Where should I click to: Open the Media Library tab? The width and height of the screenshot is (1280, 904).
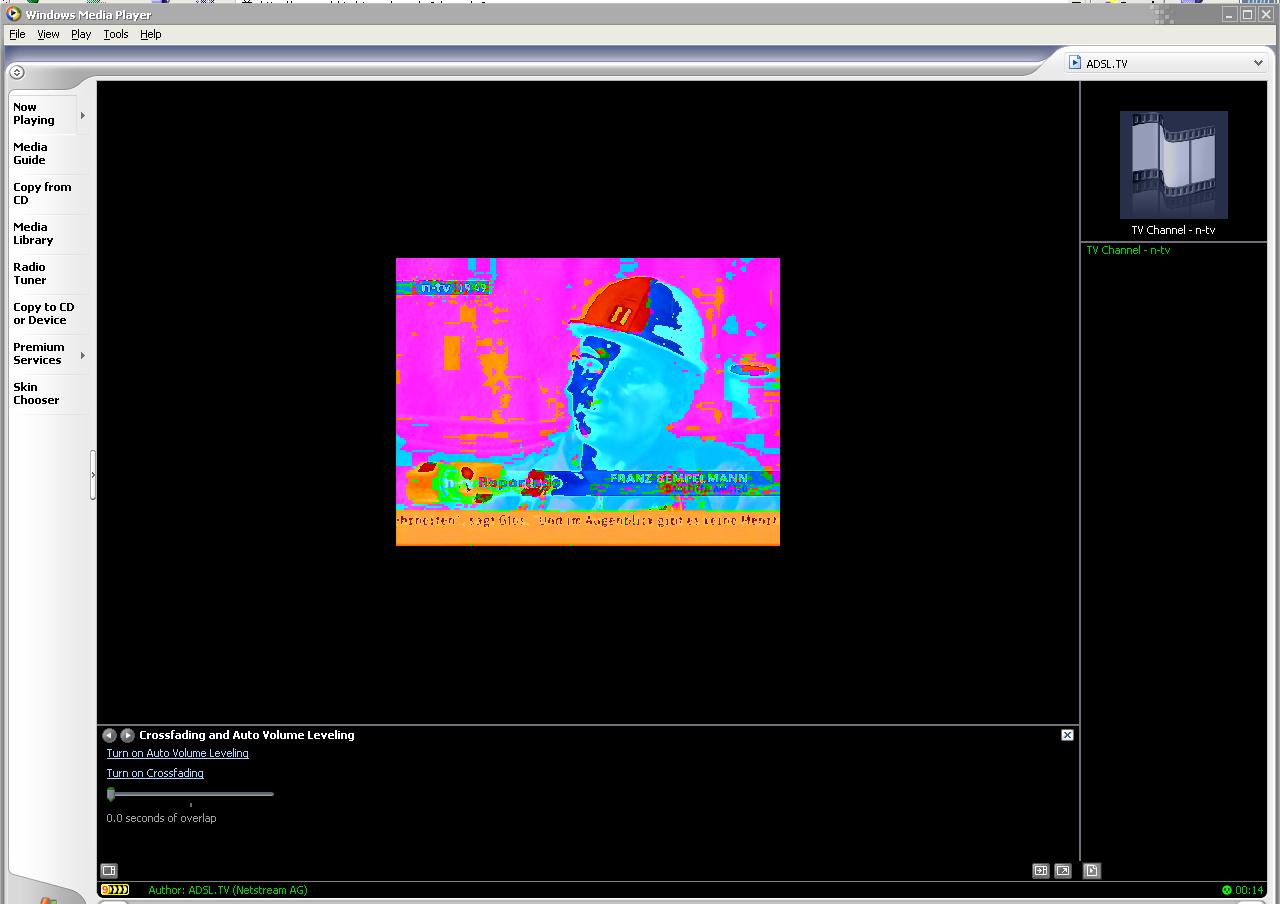point(33,233)
